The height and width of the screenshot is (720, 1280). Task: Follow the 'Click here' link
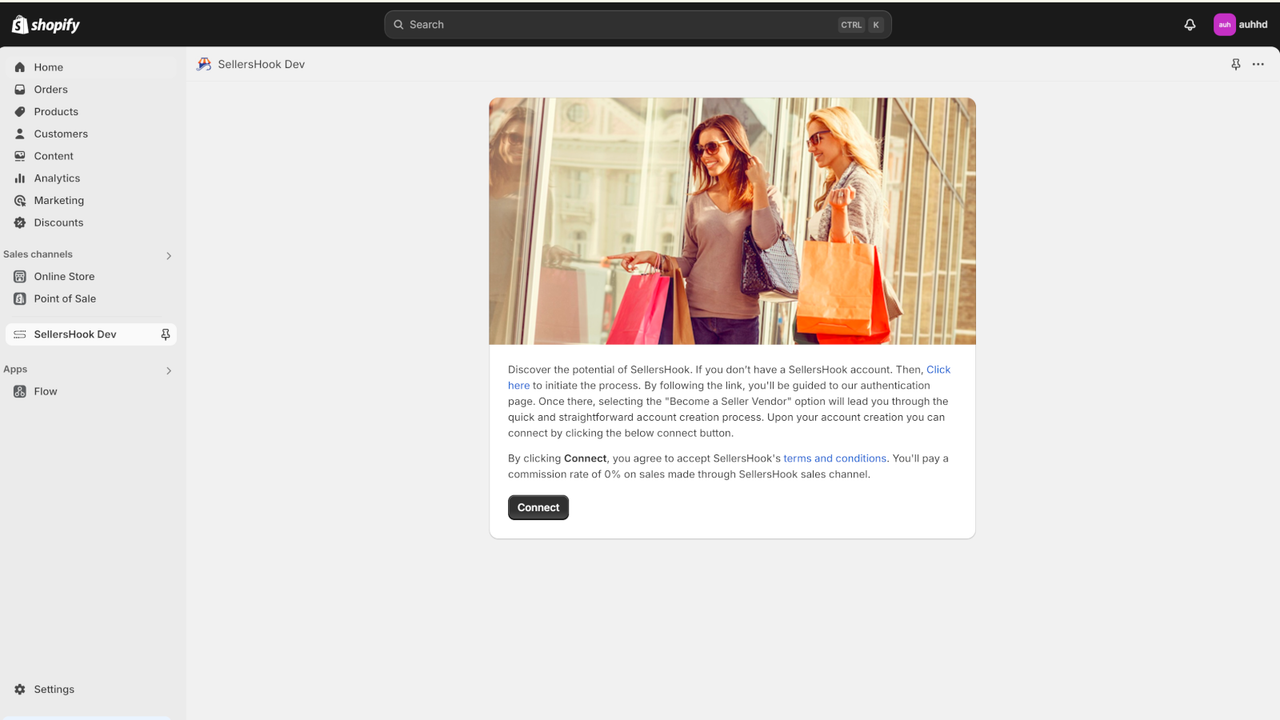(938, 369)
